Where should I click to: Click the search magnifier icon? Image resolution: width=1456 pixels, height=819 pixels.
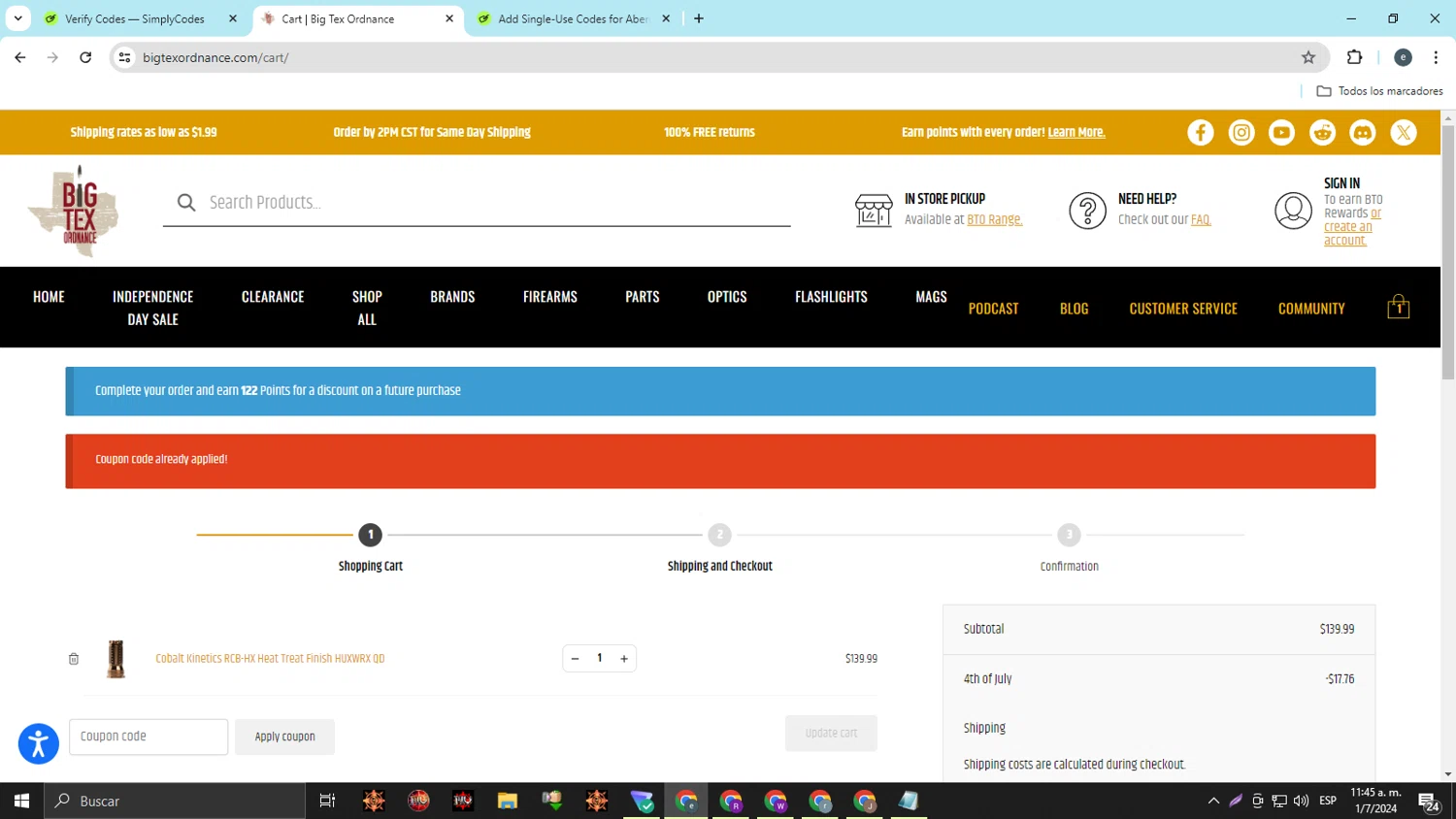186,202
